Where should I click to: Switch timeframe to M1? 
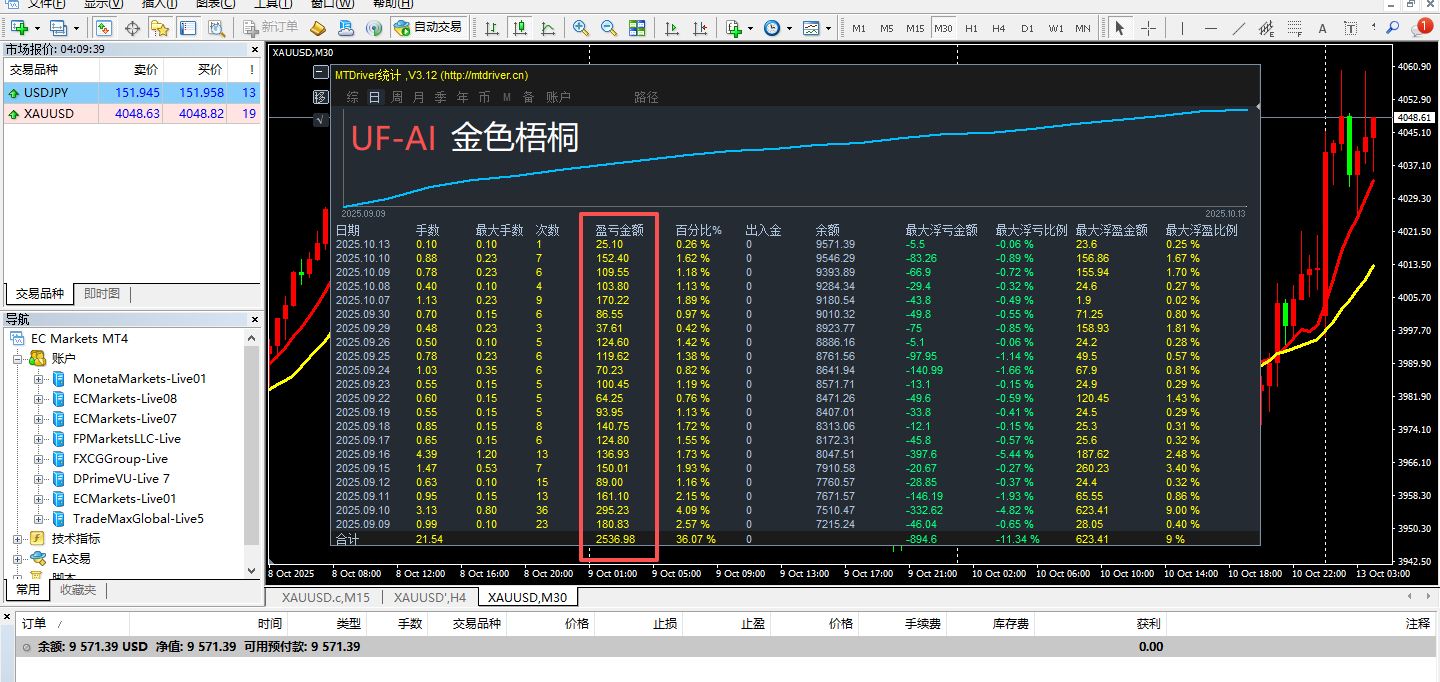tap(859, 28)
